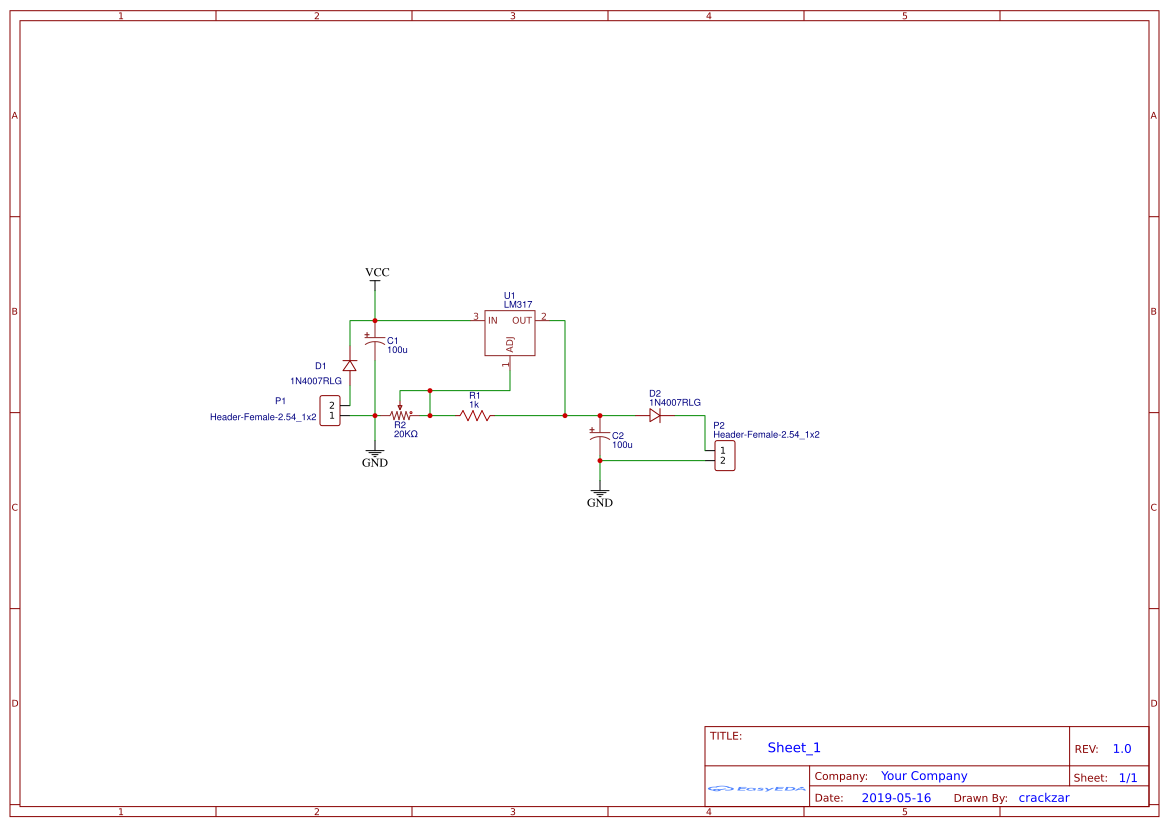Click the Sheet 1/1 indicator
Screen dimensions: 1169x827
[1127, 777]
